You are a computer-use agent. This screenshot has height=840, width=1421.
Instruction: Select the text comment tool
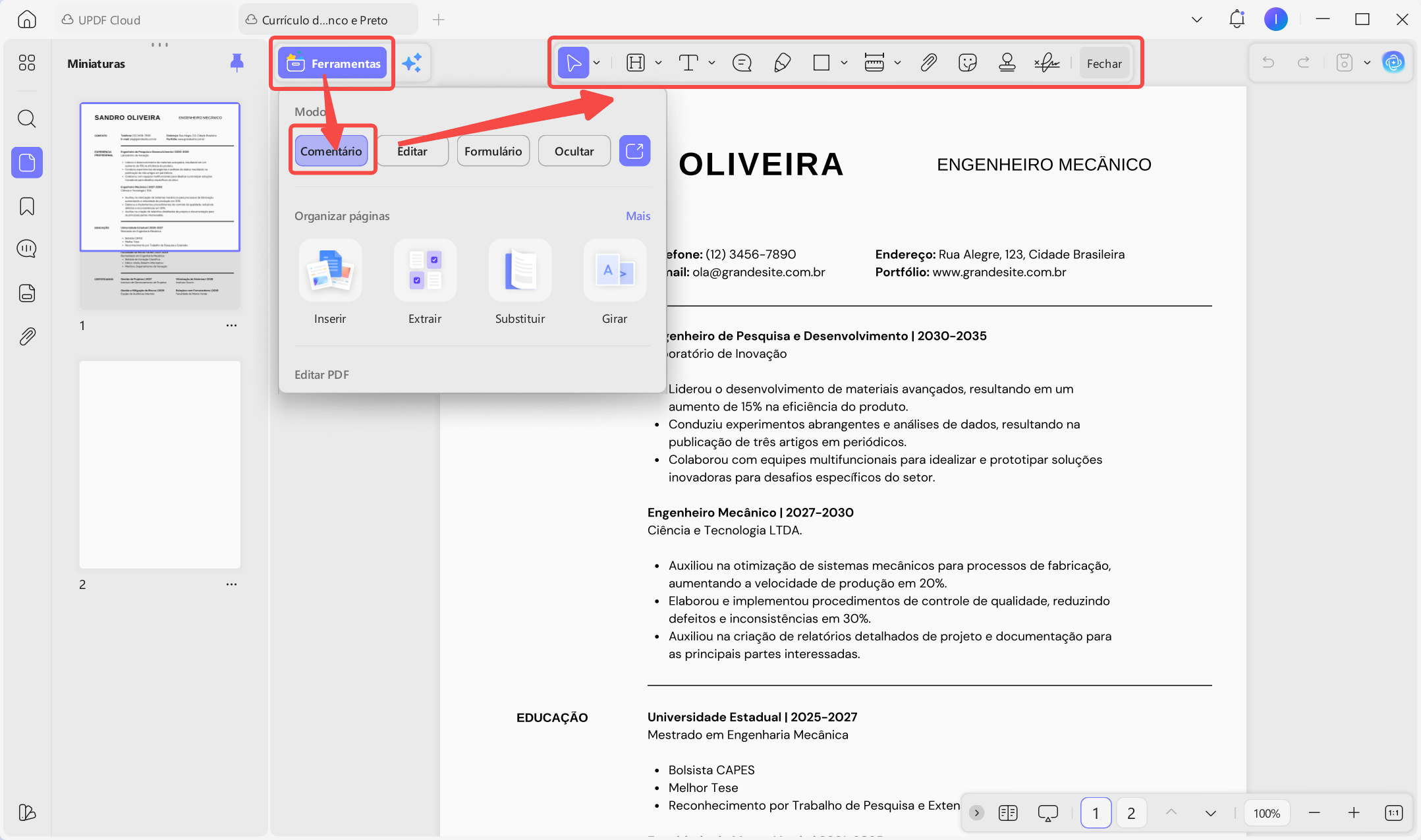(x=688, y=63)
